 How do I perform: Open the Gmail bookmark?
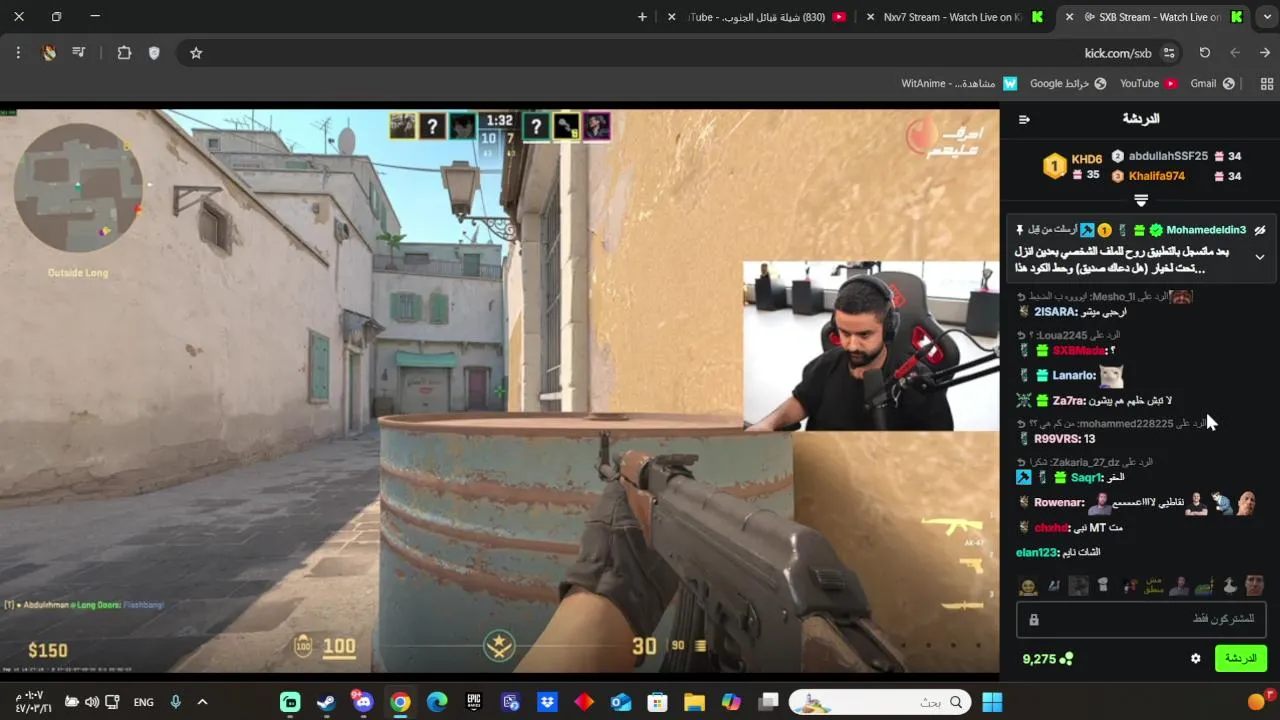[1212, 84]
